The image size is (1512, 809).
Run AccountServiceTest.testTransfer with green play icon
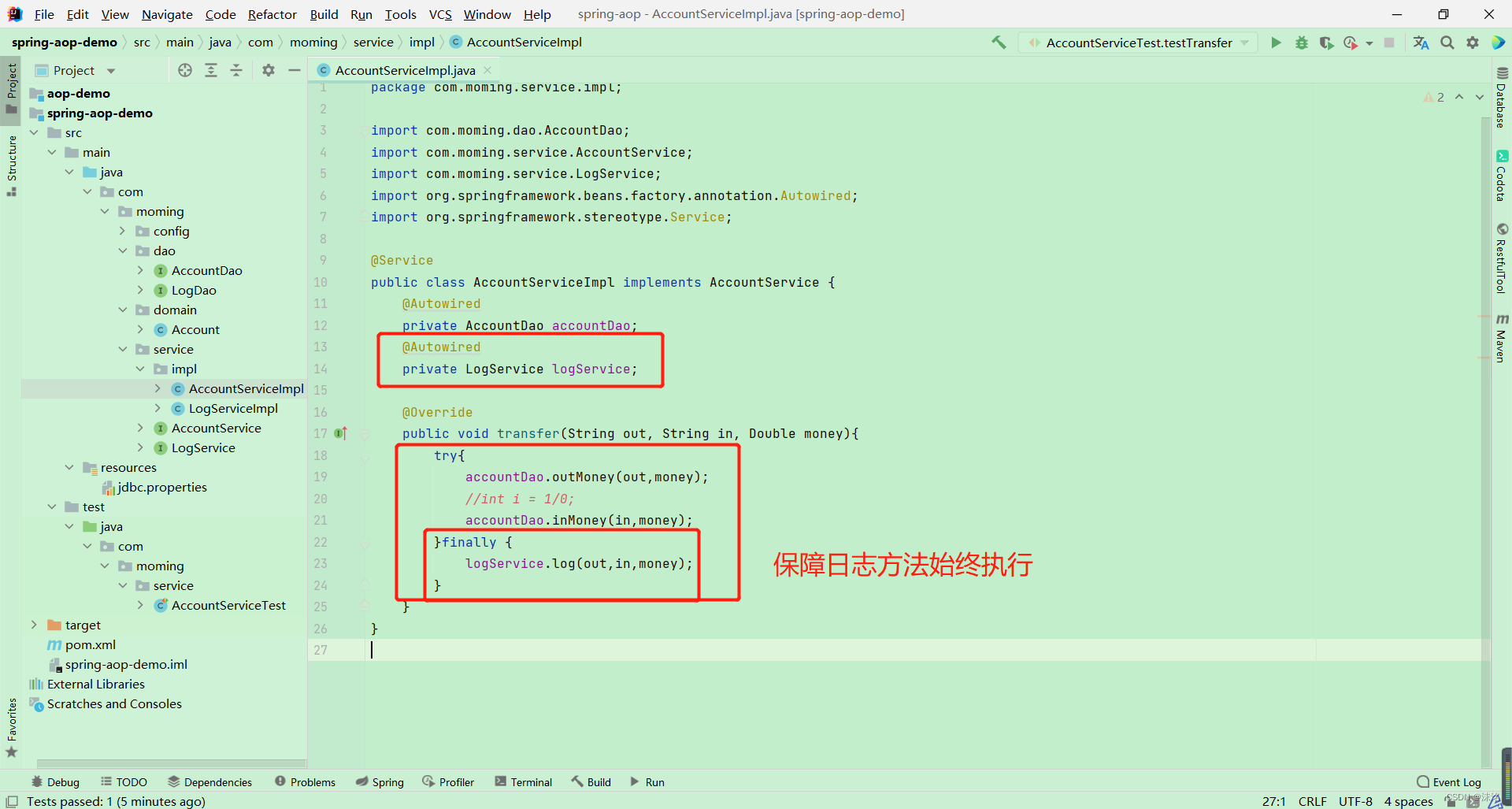click(x=1276, y=43)
